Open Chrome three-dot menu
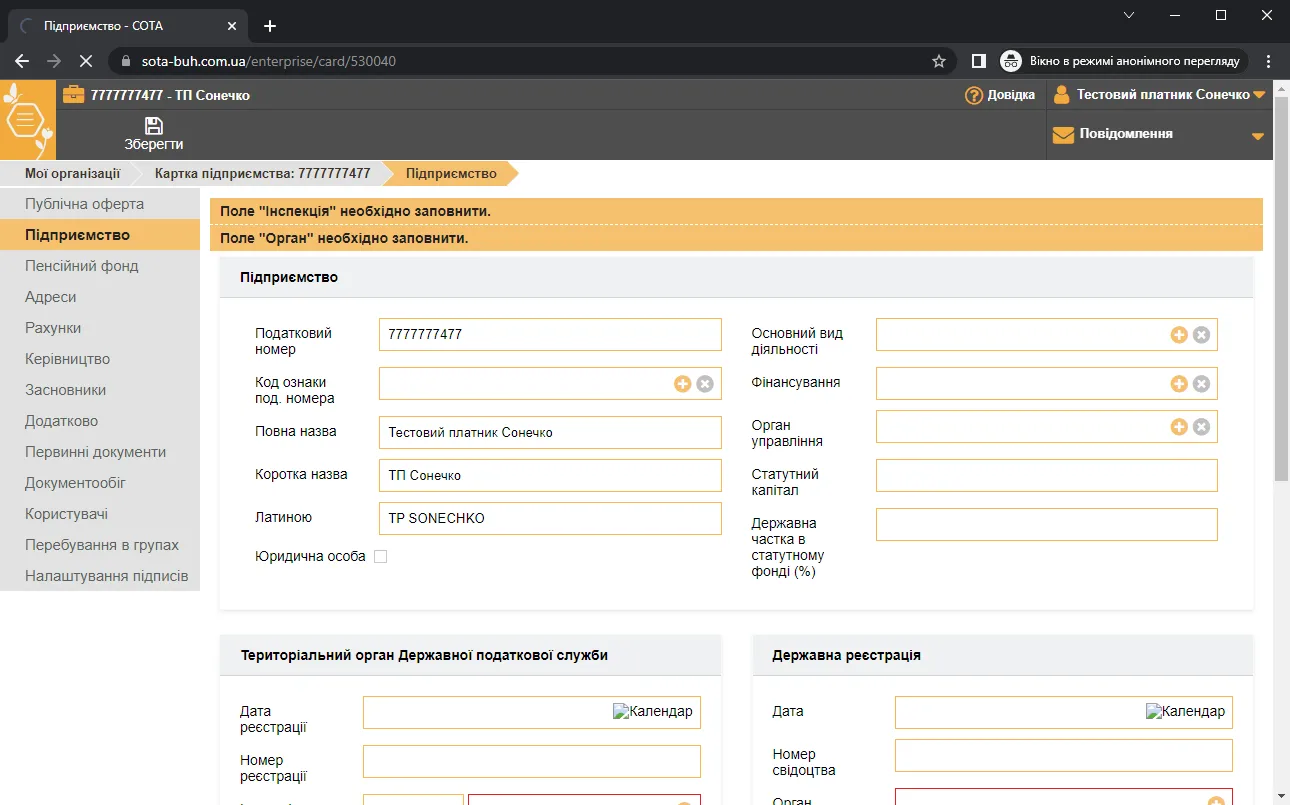Image resolution: width=1290 pixels, height=805 pixels. 1269,61
